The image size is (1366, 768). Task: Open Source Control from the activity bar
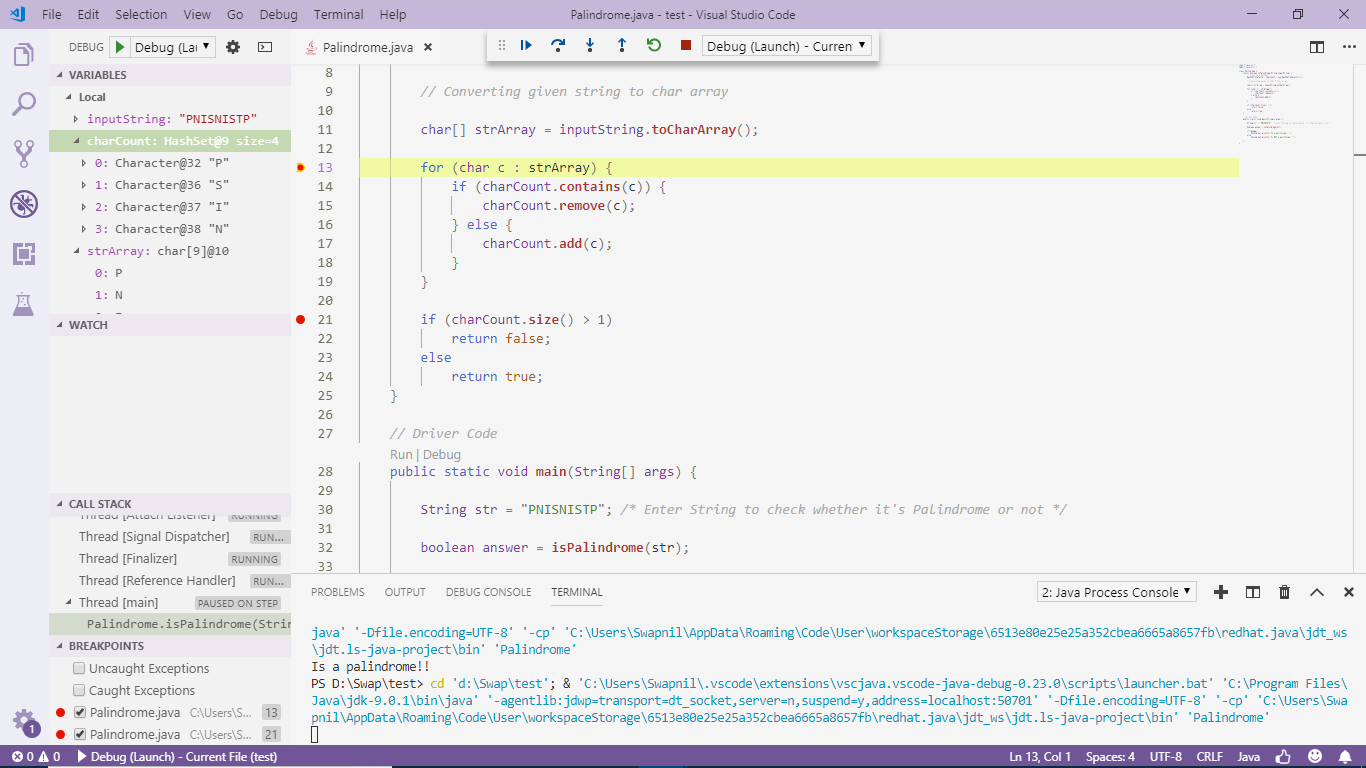[23, 151]
